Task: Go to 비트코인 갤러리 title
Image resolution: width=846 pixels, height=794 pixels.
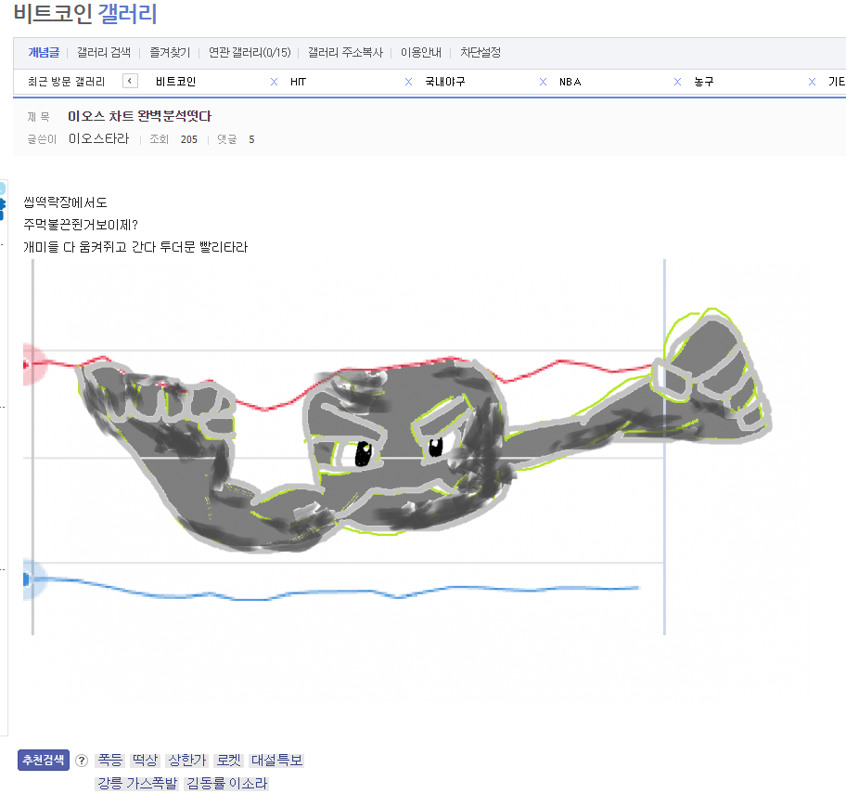Action: (x=85, y=13)
